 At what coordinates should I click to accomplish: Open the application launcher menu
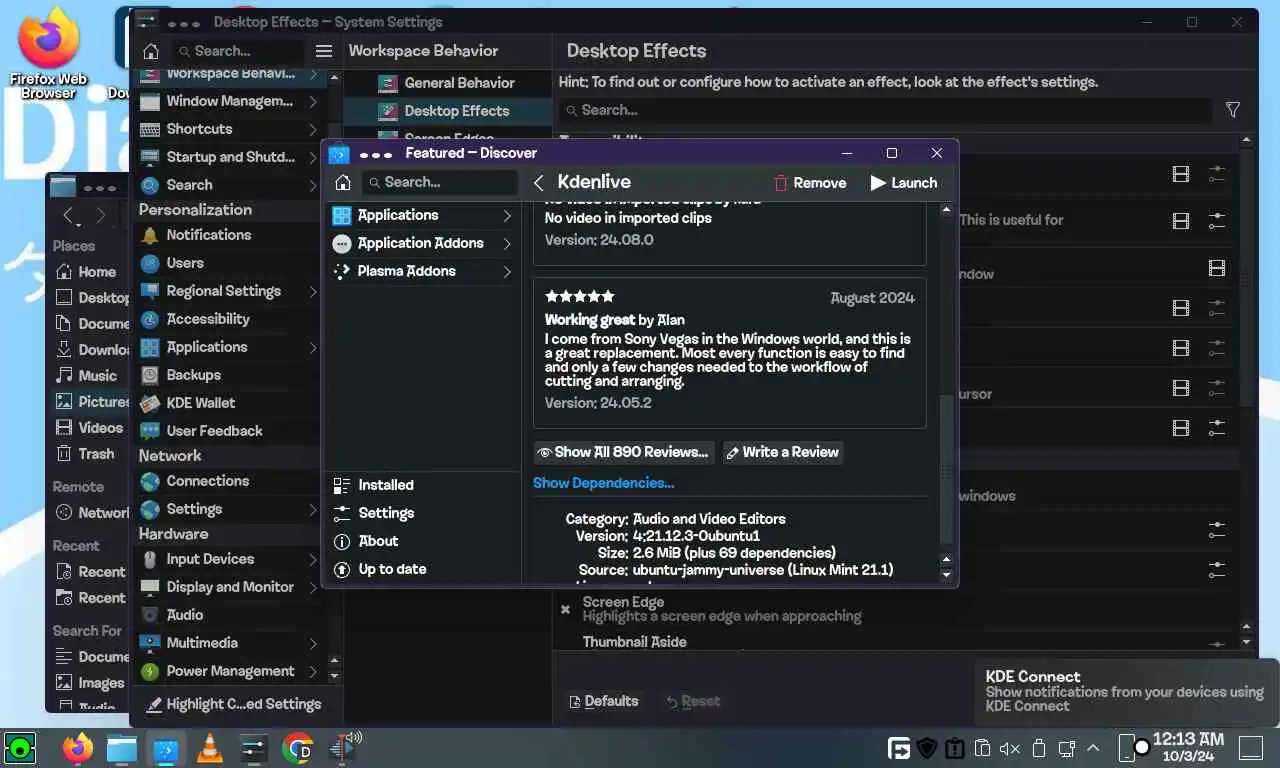tap(19, 748)
